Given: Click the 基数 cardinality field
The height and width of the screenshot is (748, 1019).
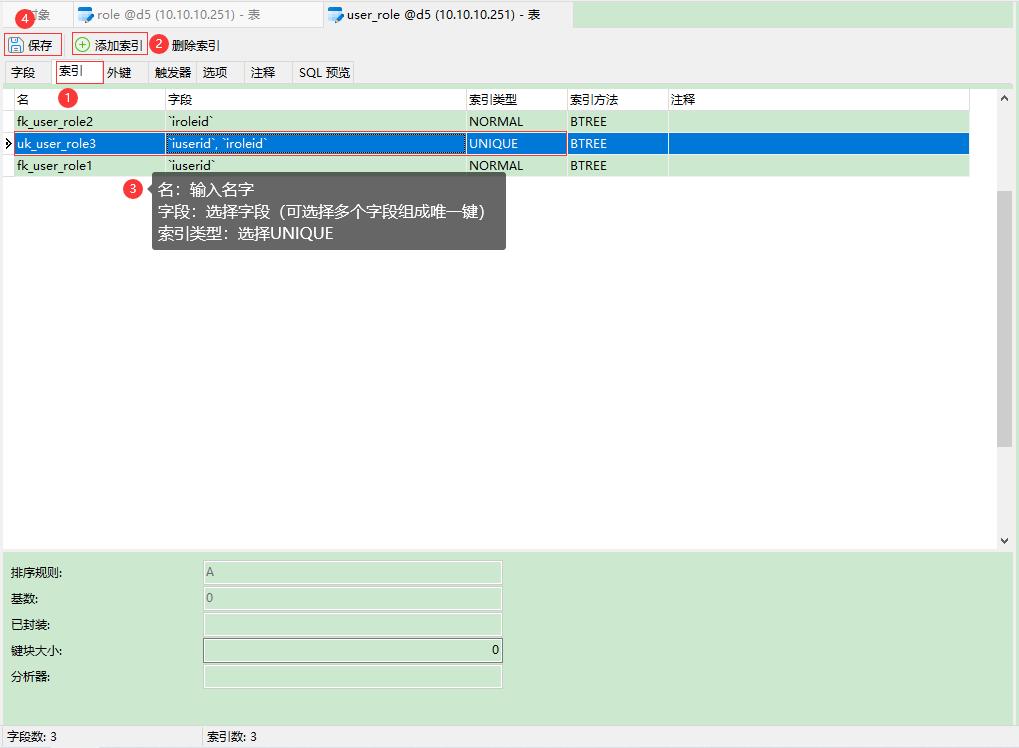Looking at the screenshot, I should [x=353, y=598].
